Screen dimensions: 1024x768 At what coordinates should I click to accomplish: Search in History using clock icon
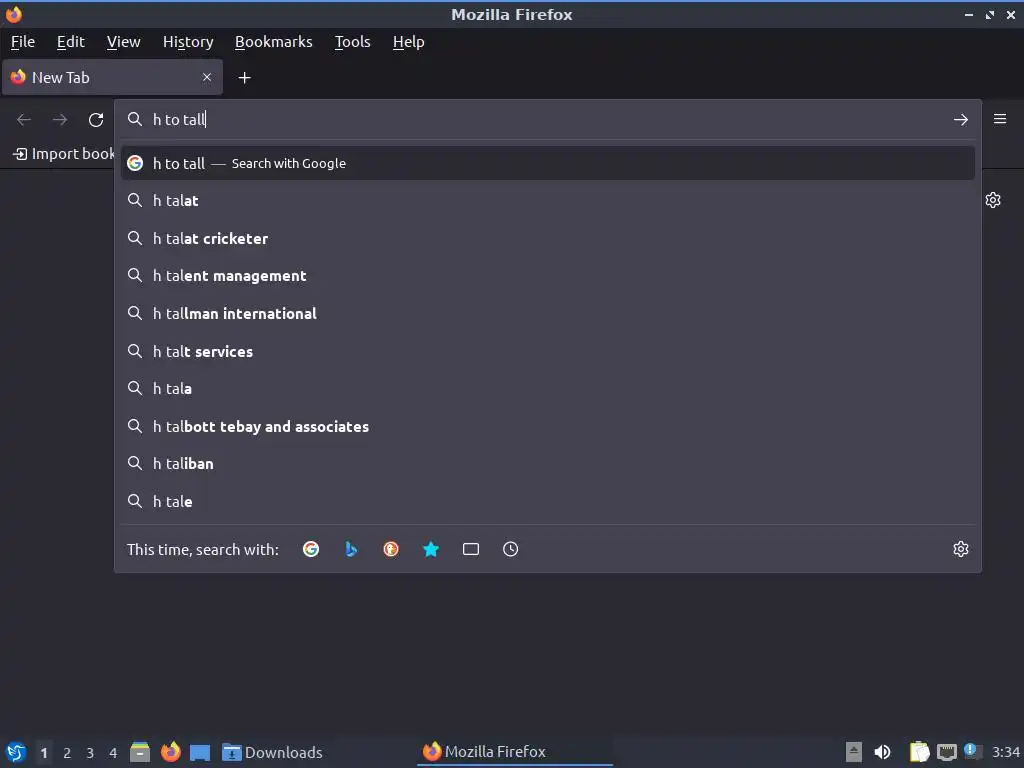(x=511, y=549)
